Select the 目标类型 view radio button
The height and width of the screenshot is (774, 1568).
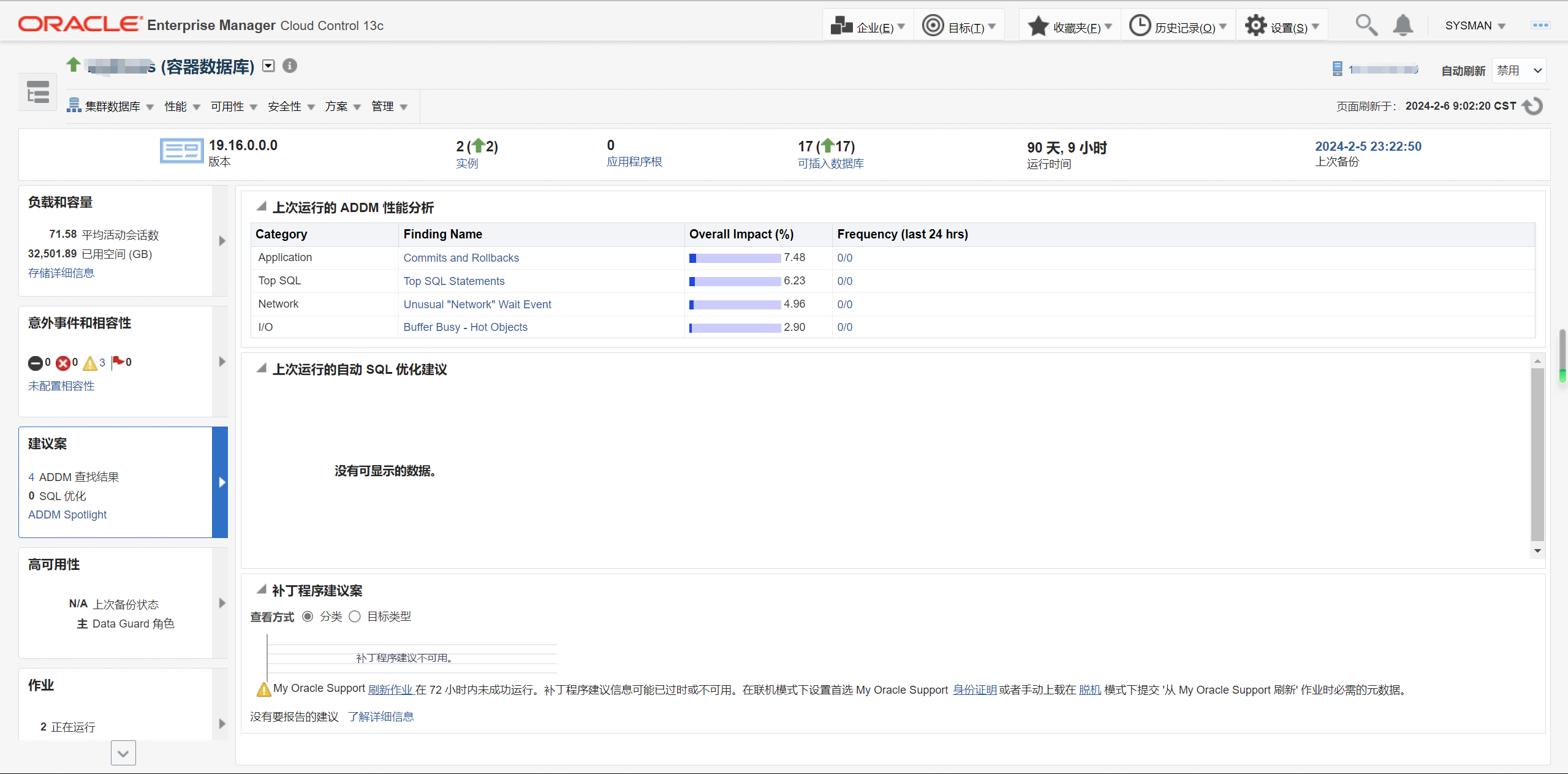pos(355,616)
